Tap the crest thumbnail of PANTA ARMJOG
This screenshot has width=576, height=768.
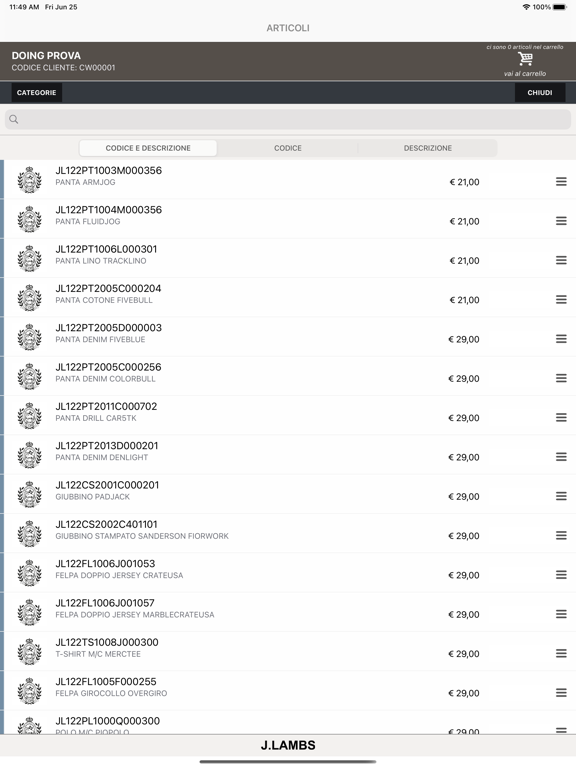pos(29,180)
